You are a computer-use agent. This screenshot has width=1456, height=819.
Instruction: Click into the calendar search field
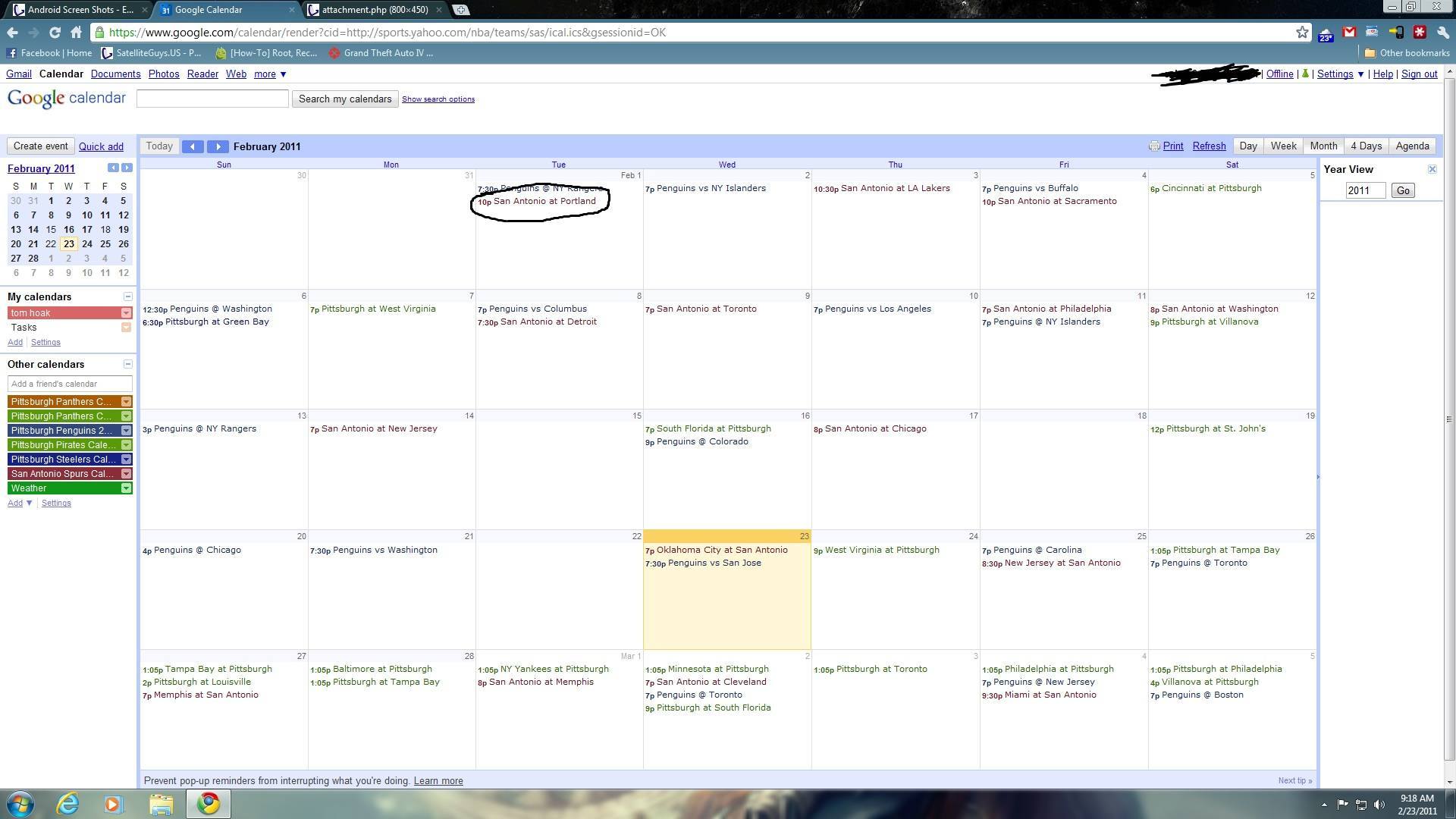[212, 99]
